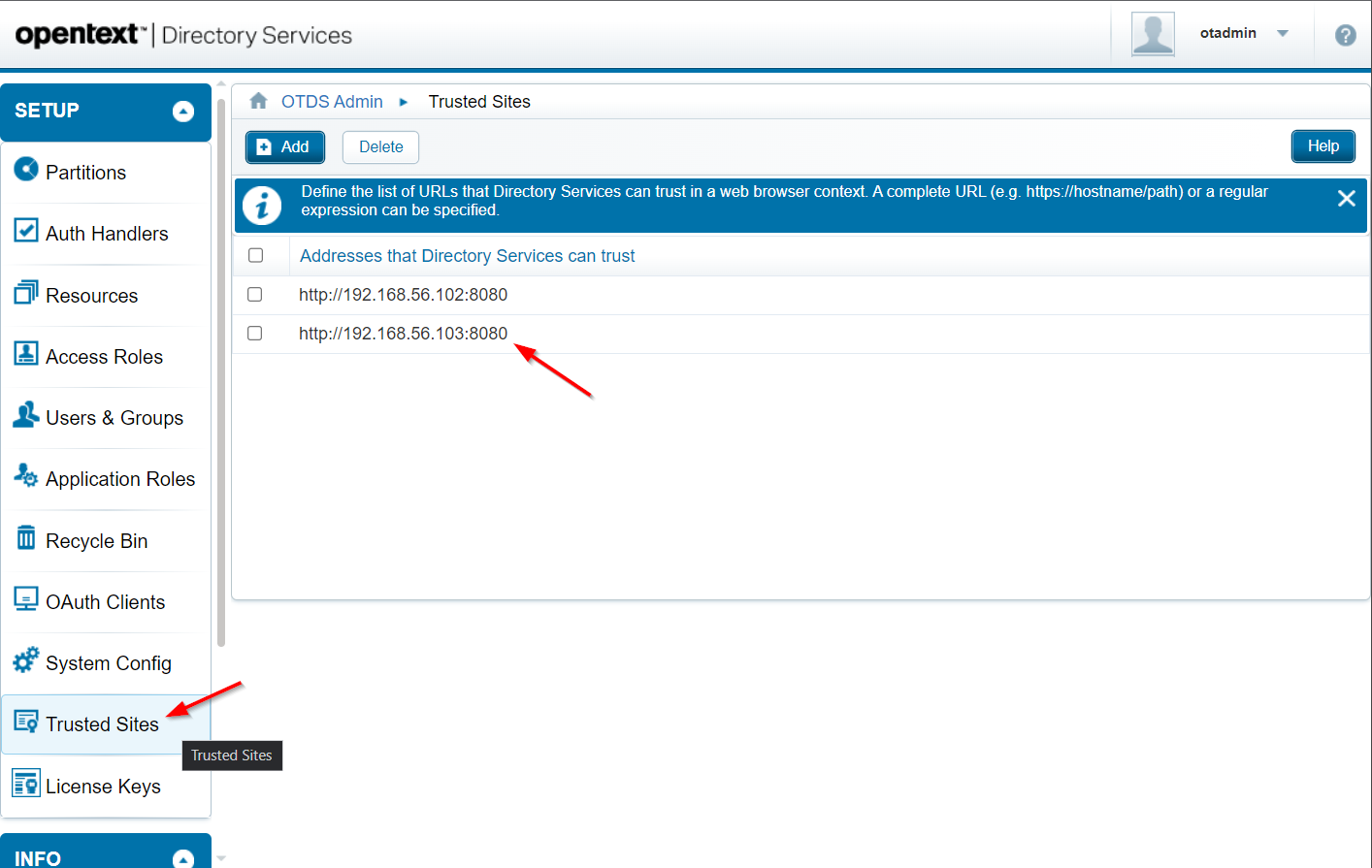This screenshot has width=1372, height=868.
Task: Click the Resources icon in sidebar
Action: [26, 292]
